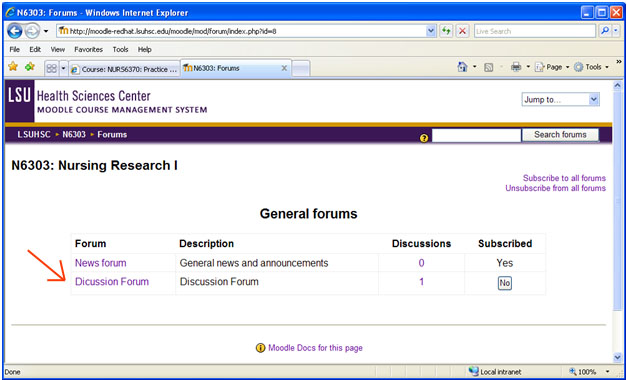This screenshot has height=380, width=627.
Task: Click the Internet Explorer title bar icon
Action: point(10,12)
